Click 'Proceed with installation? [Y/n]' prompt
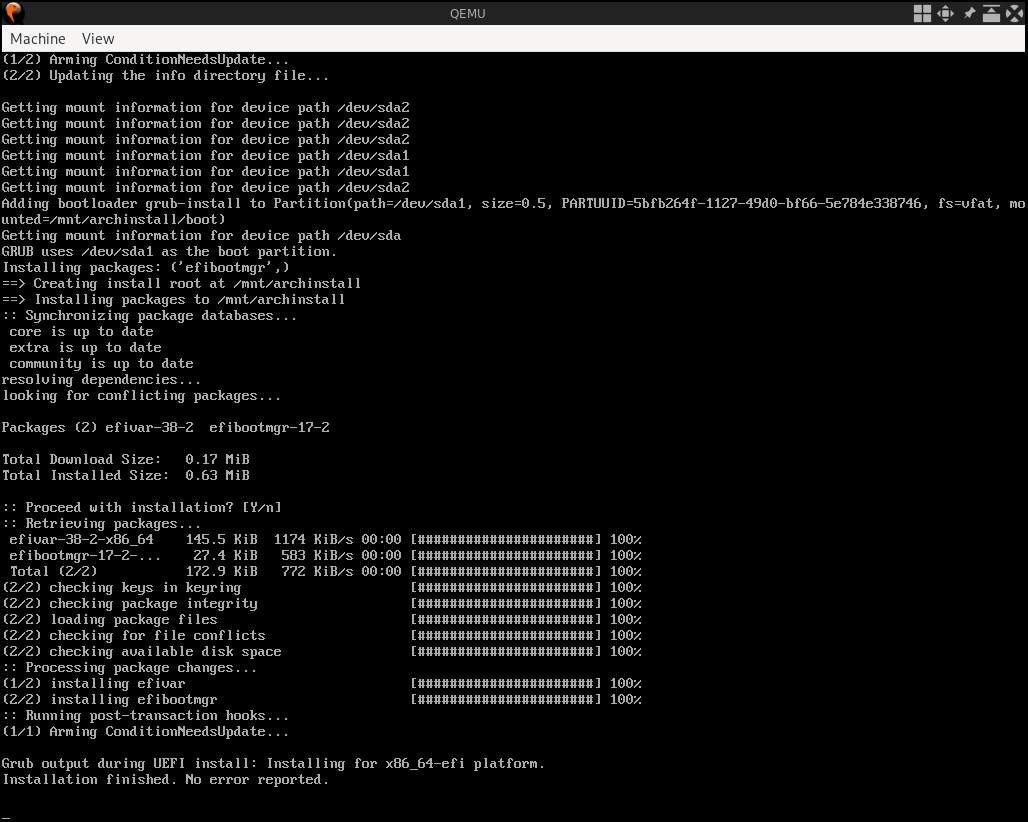The width and height of the screenshot is (1028, 822). tap(142, 507)
